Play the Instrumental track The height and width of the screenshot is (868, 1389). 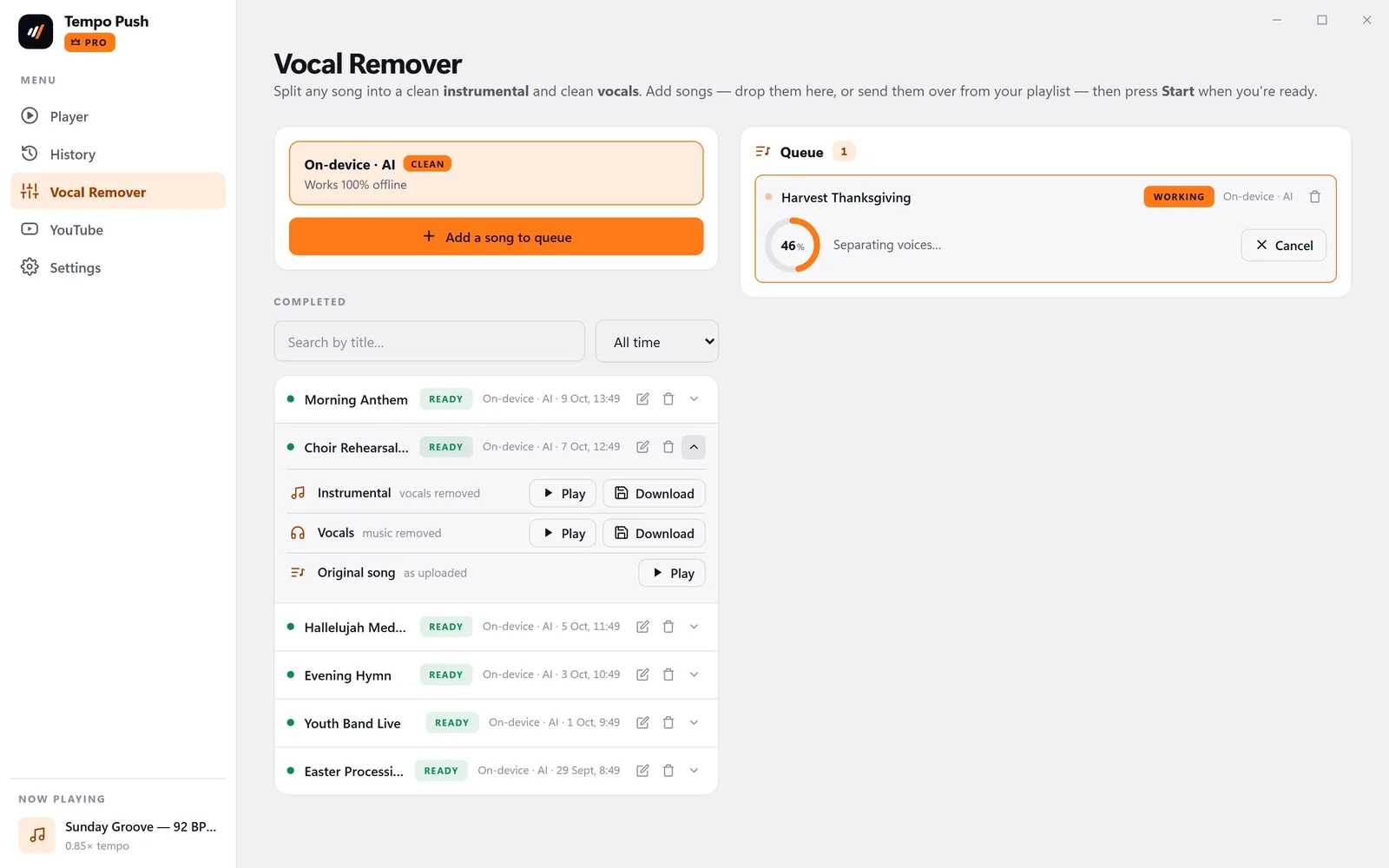click(563, 493)
